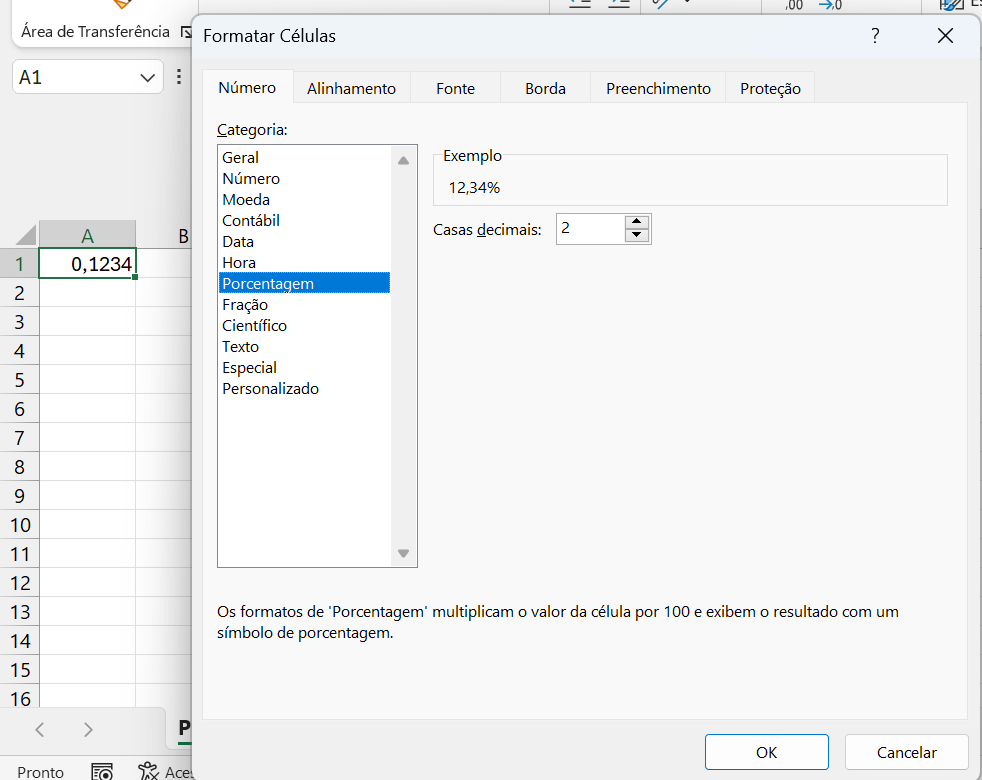This screenshot has width=982, height=780.
Task: Select the Especial category
Action: click(304, 367)
